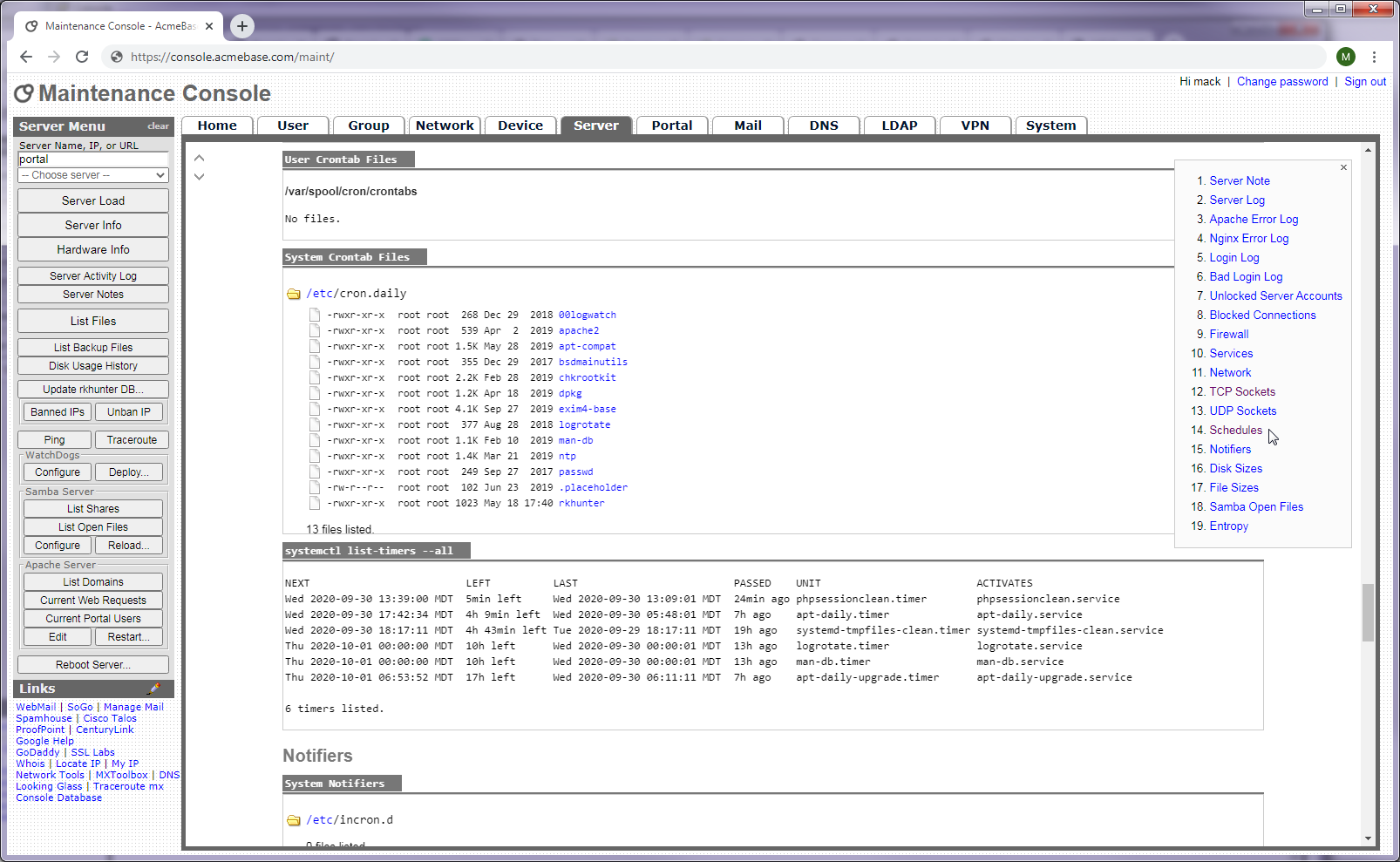Close the Maintenance Console browser tab
Viewport: 1400px width, 862px height.
209,26
